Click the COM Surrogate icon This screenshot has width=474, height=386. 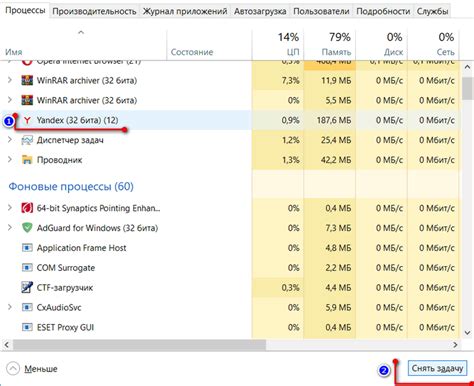(27, 268)
